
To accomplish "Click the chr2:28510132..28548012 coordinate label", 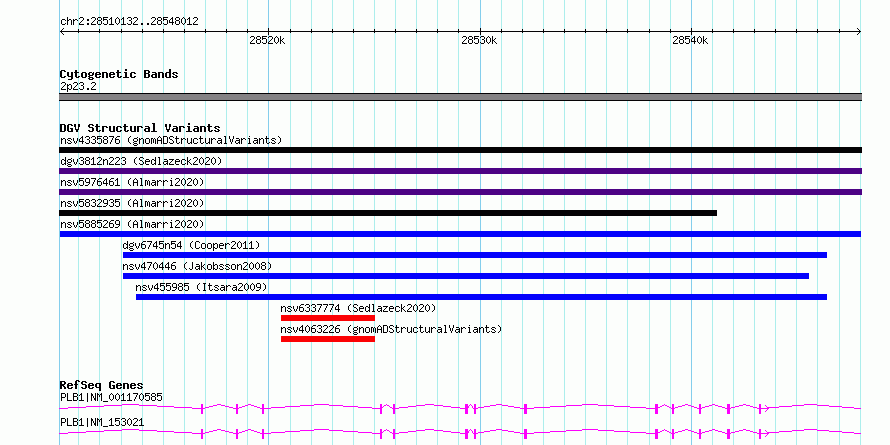I will 129,22.
